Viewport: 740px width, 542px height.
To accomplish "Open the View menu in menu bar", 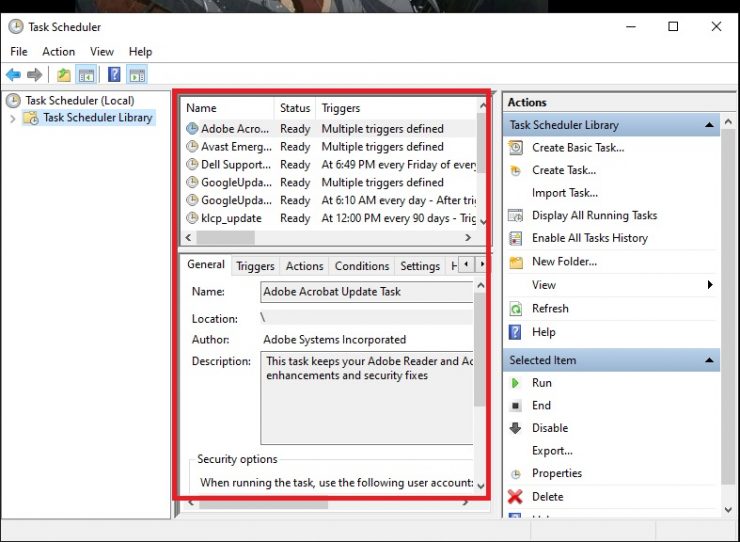I will (x=102, y=51).
